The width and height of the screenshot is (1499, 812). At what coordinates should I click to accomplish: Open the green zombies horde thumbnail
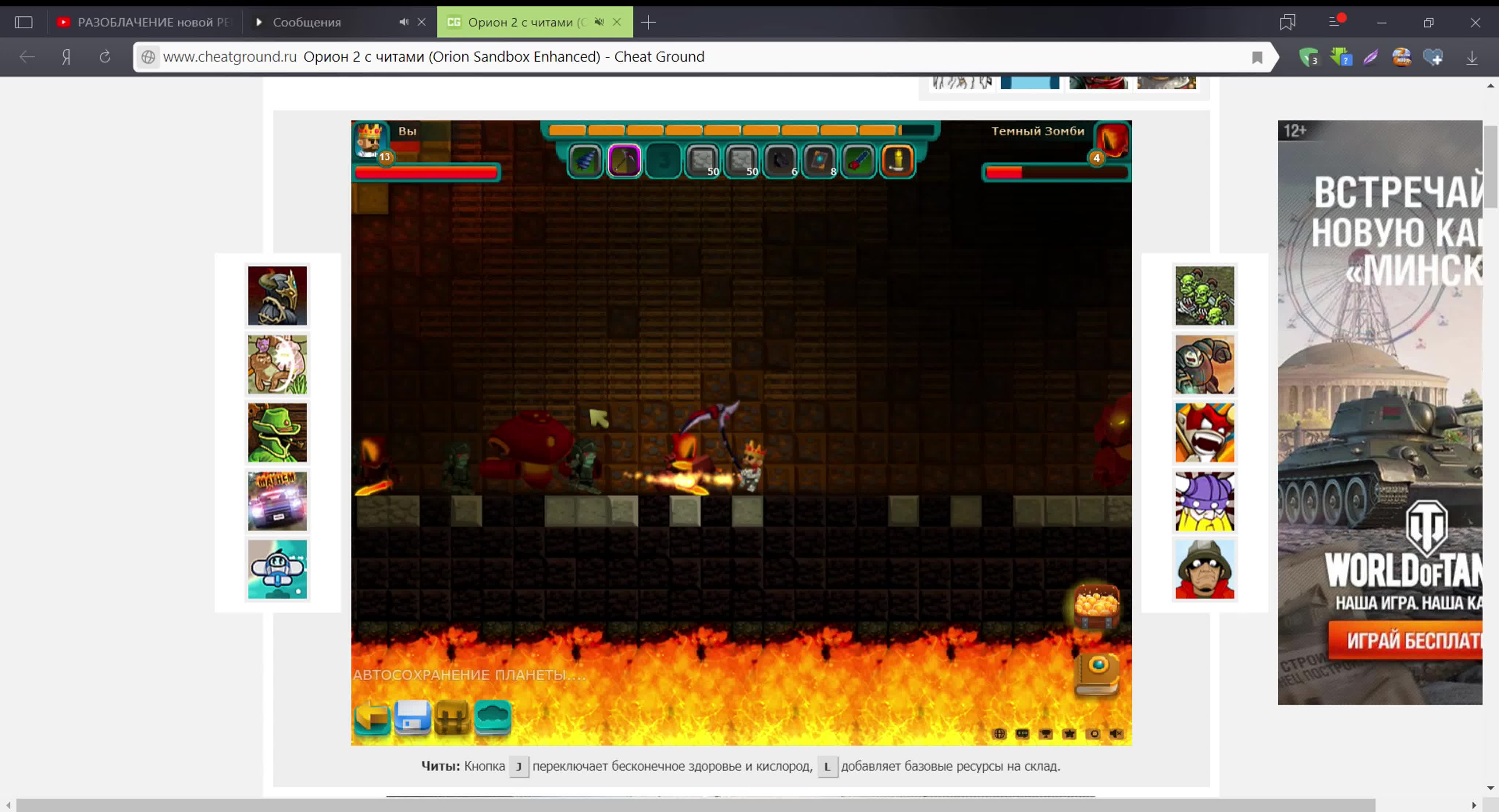(1204, 295)
